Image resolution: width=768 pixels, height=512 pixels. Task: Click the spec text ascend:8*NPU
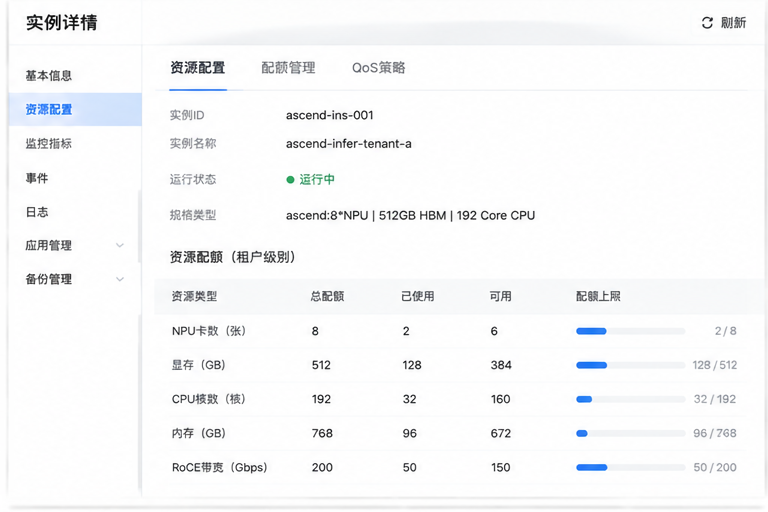pyautogui.click(x=327, y=215)
